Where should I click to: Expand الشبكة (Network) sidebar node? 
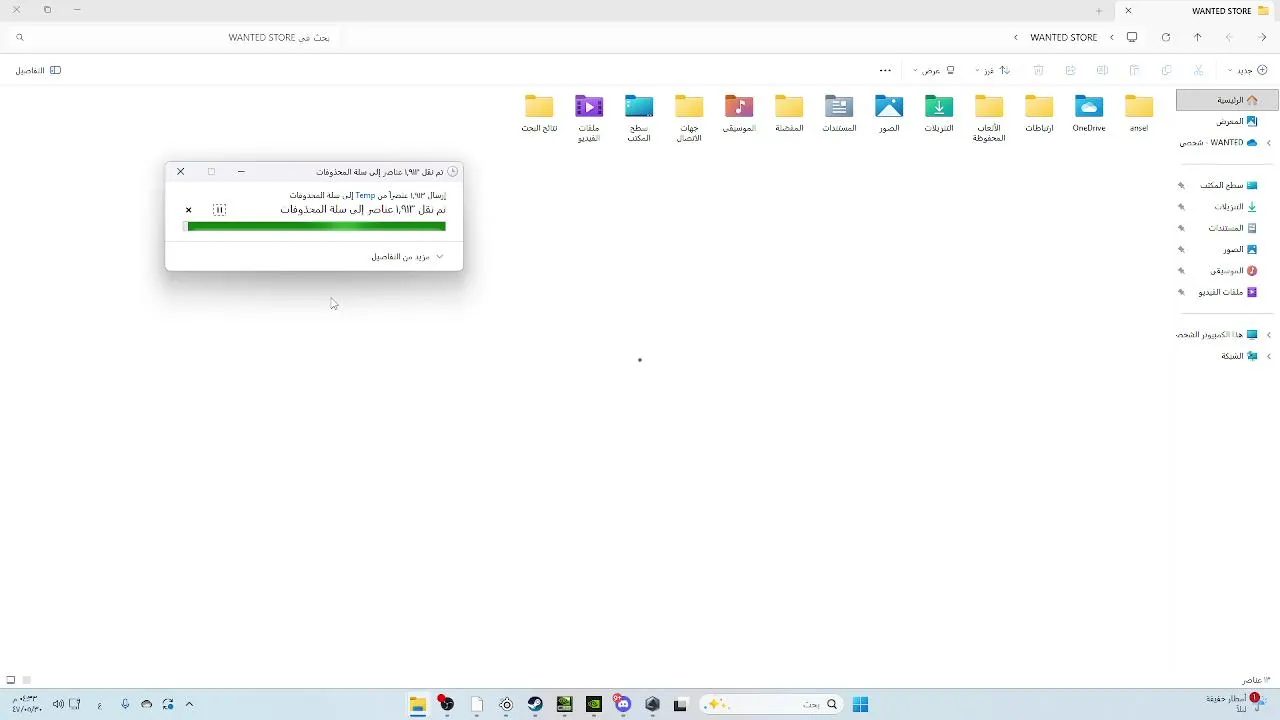click(x=1269, y=356)
